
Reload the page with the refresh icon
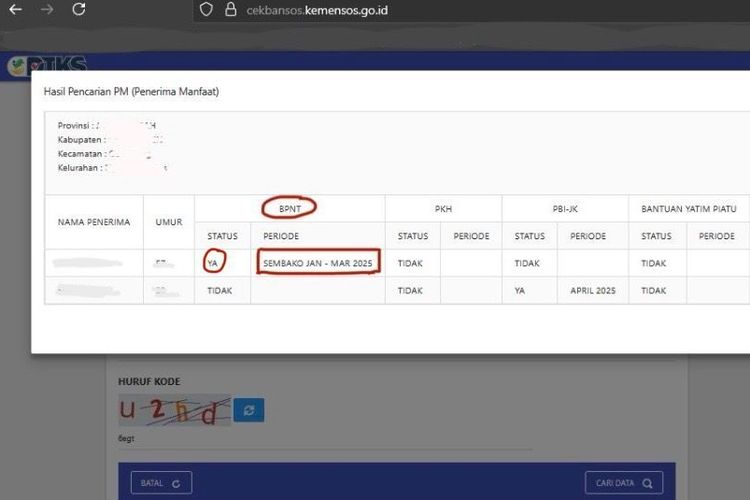click(79, 10)
